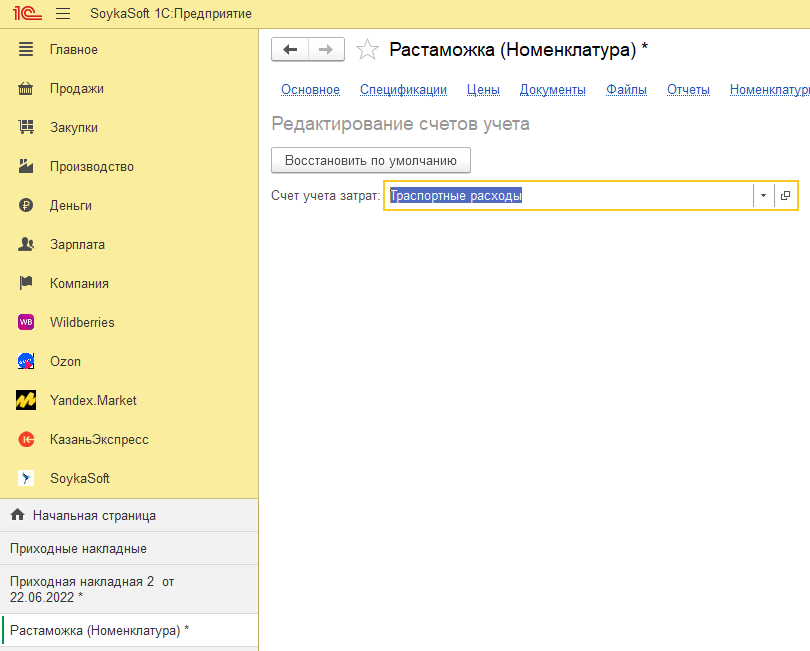
Task: Open the Файлы link
Action: (x=626, y=90)
